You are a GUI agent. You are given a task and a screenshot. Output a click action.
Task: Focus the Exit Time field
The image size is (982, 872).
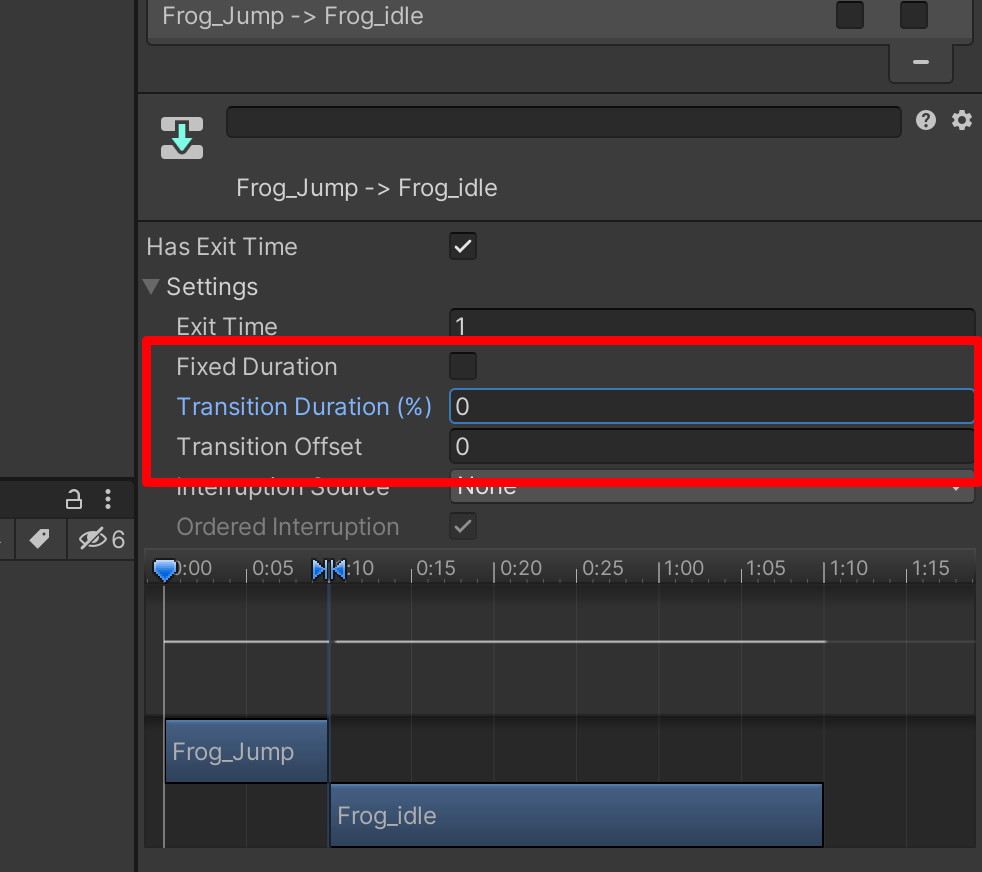point(712,325)
